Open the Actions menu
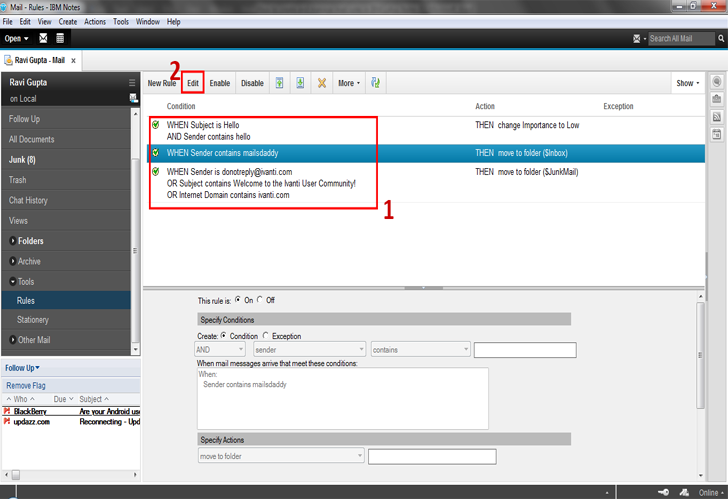The height and width of the screenshot is (499, 728). pyautogui.click(x=95, y=22)
